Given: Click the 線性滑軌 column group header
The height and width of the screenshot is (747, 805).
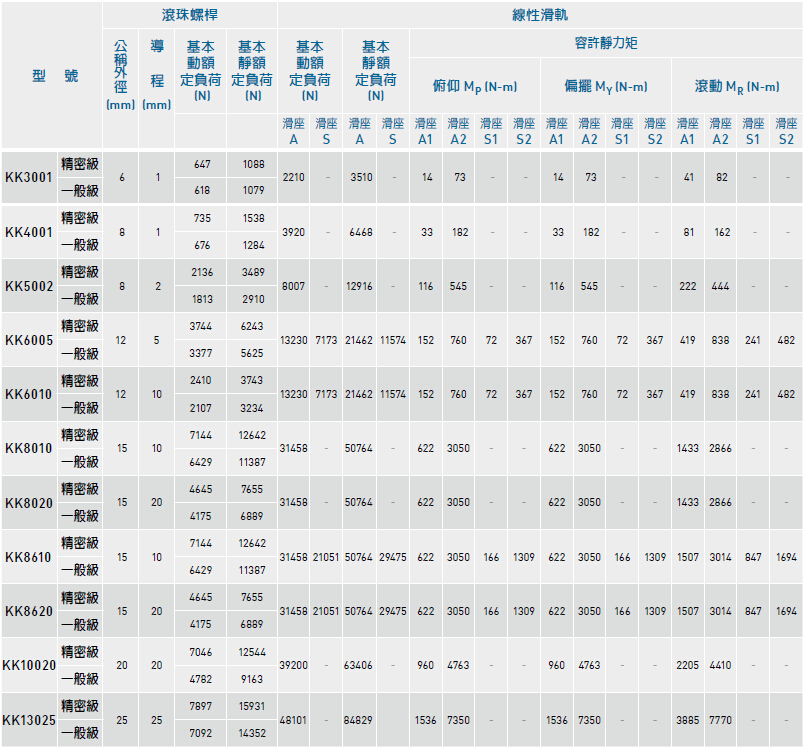Looking at the screenshot, I should [x=543, y=12].
